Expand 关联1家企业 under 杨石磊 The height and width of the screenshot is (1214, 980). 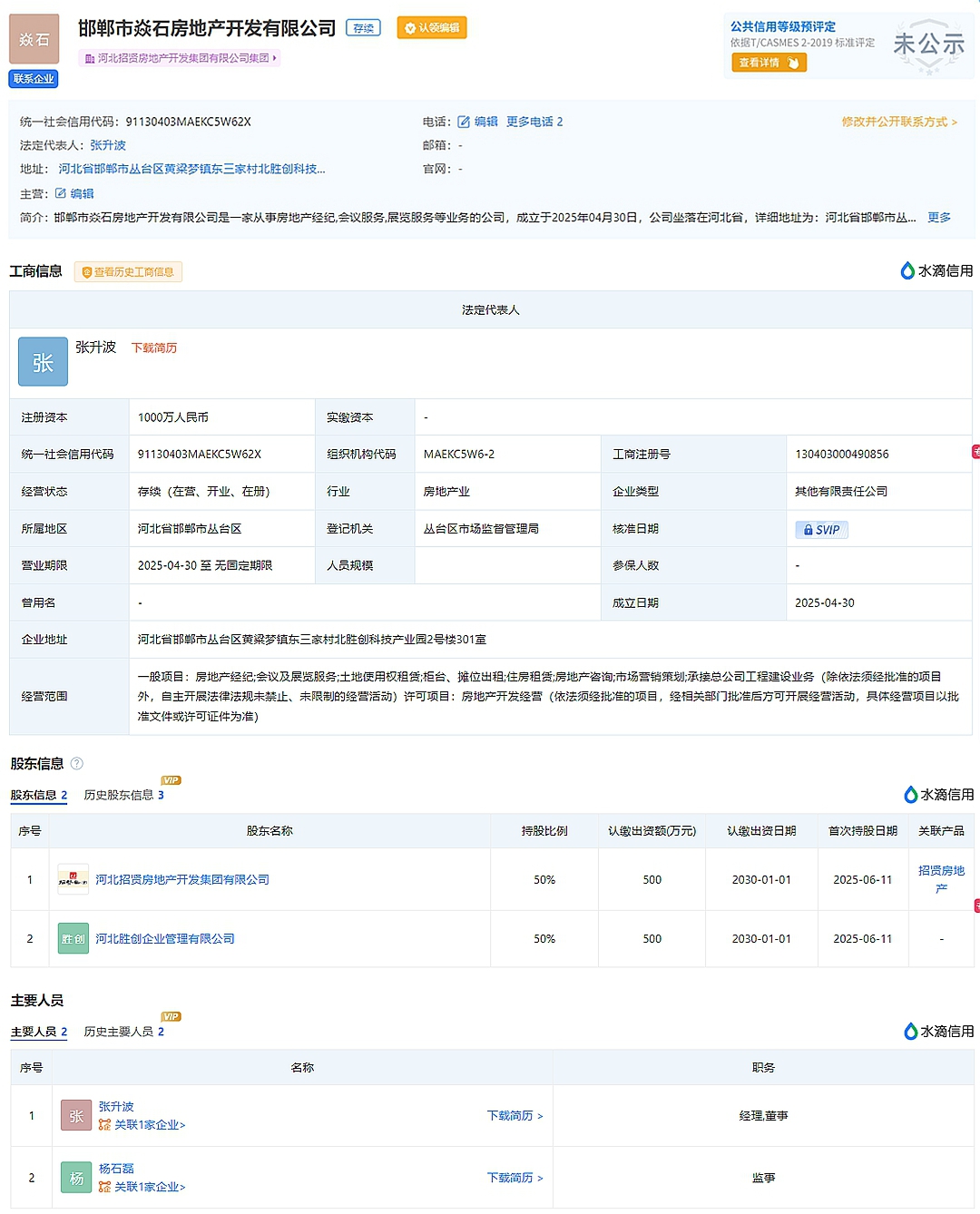(x=142, y=1187)
